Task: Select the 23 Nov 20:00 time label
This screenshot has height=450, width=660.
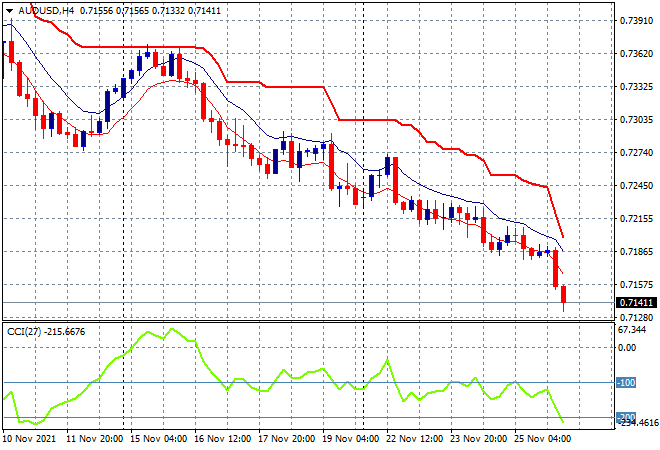Action: tap(479, 439)
